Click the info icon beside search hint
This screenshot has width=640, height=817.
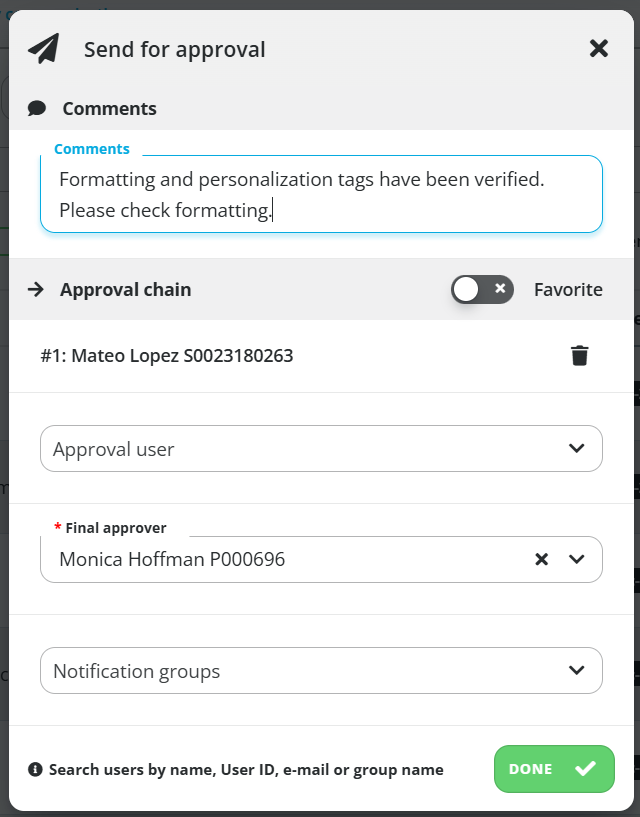click(x=35, y=769)
